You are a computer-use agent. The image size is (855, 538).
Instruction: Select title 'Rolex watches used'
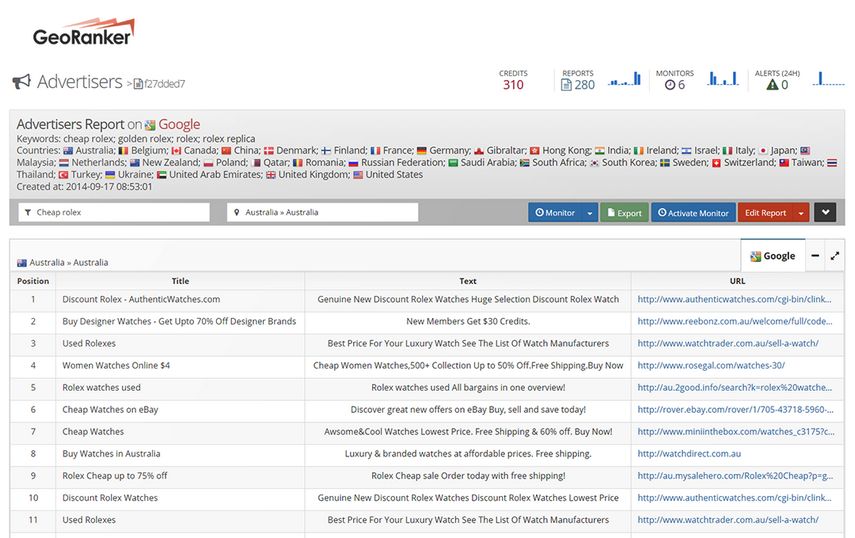tap(101, 388)
